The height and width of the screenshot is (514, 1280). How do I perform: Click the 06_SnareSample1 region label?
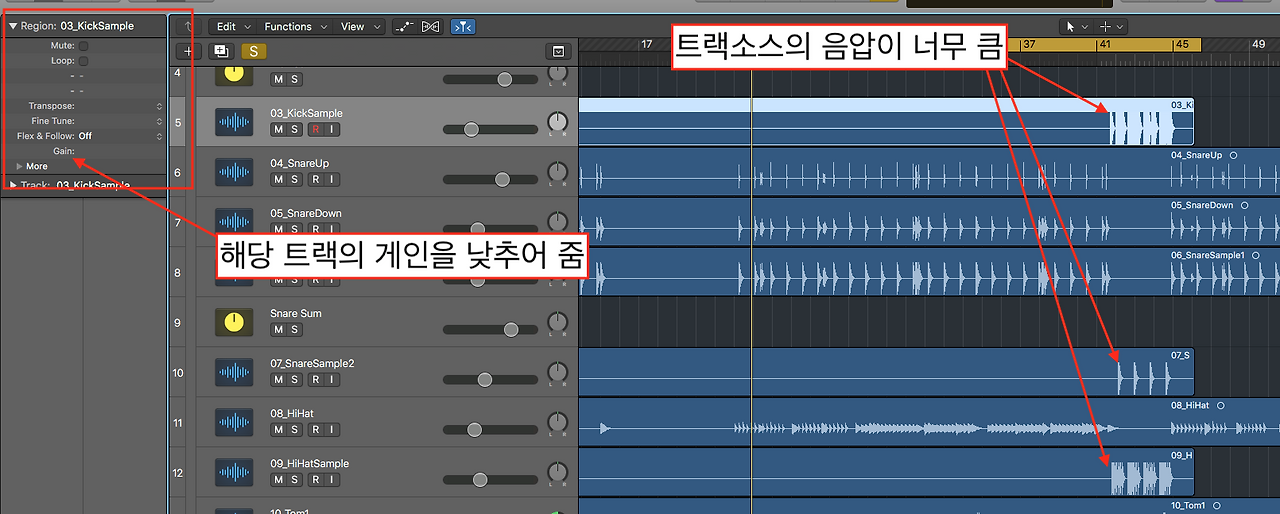tap(1208, 255)
